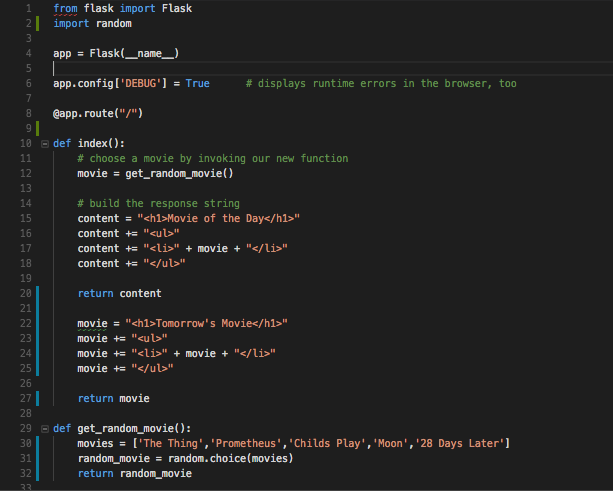Click 'import random' statement
The width and height of the screenshot is (613, 491).
tap(93, 23)
